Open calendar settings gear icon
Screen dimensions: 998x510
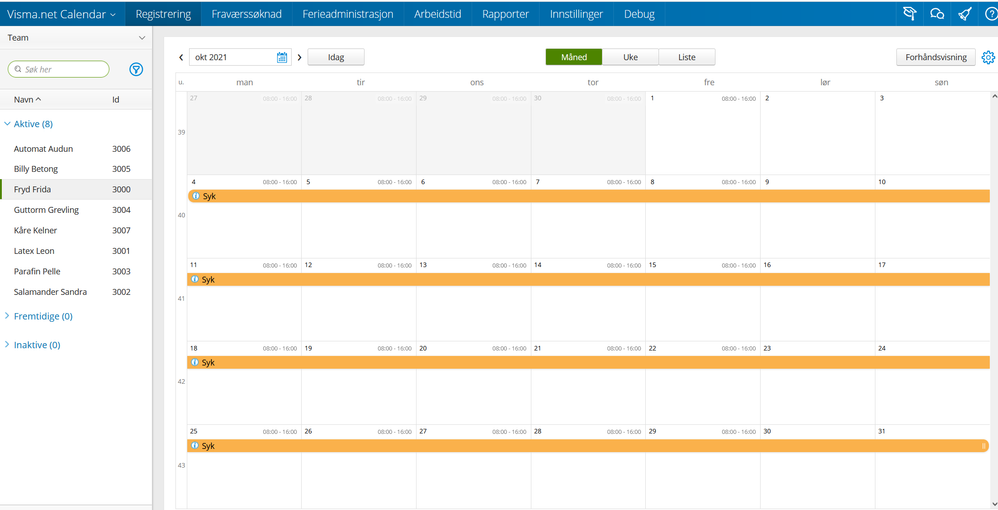point(988,57)
